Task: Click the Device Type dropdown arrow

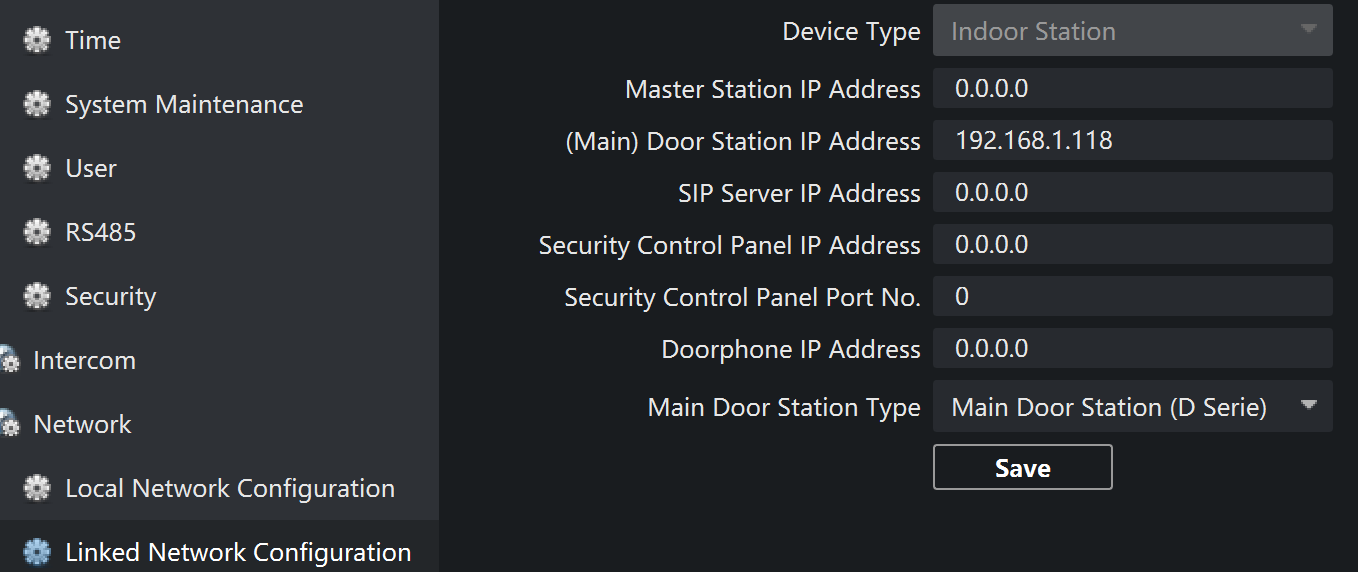Action: 1308,30
